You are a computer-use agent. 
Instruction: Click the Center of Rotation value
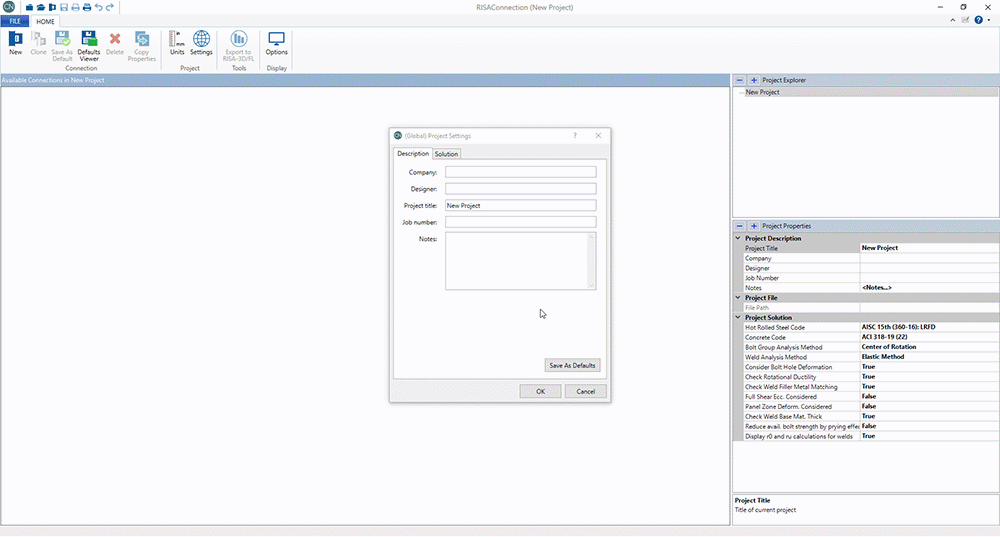888,347
